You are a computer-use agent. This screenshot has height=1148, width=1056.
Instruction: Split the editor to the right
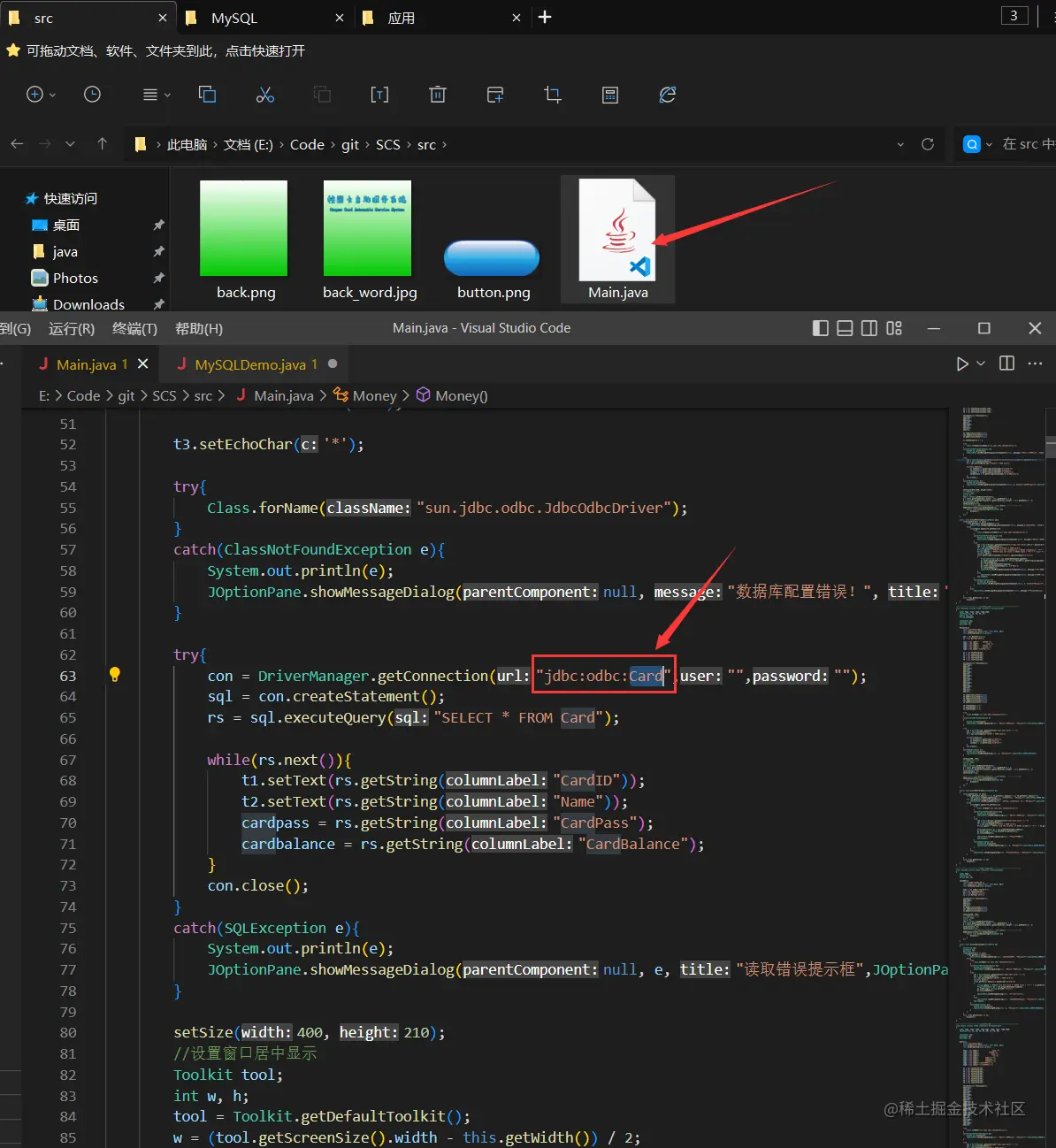click(1006, 364)
